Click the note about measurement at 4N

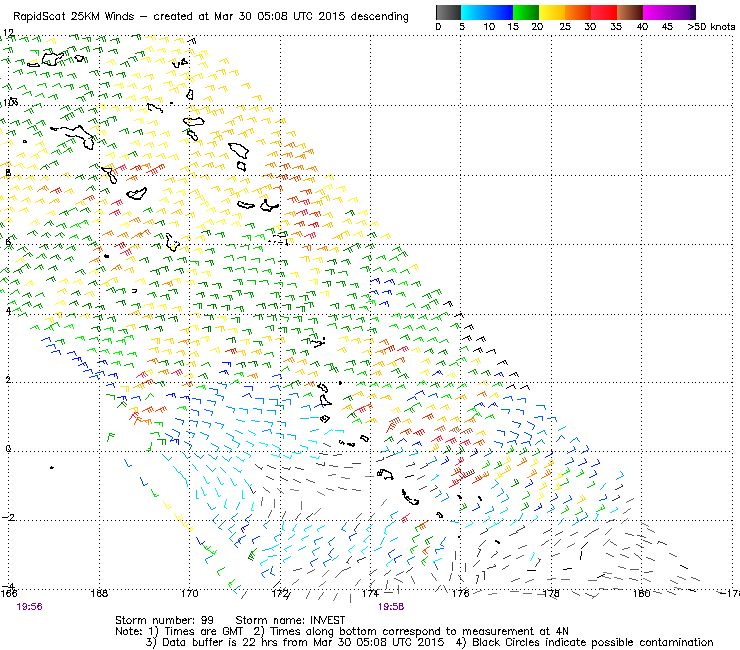(411, 631)
